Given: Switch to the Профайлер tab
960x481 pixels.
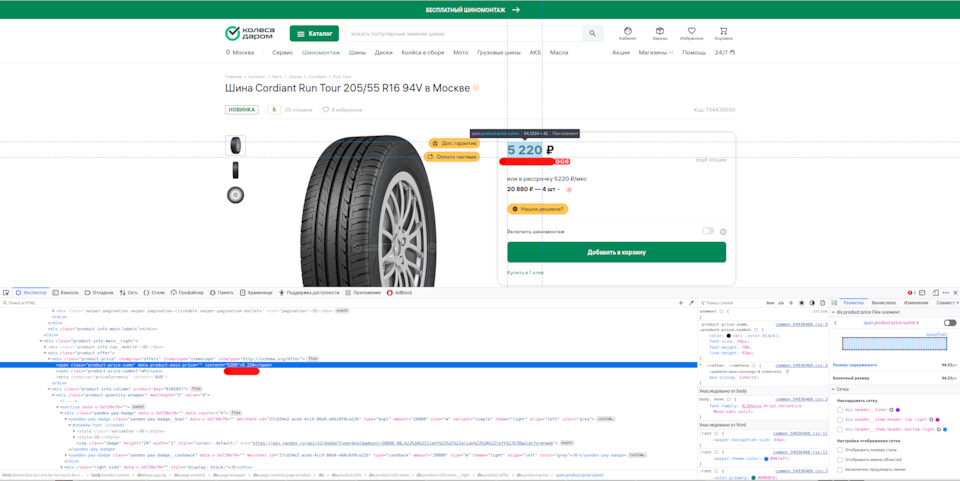Looking at the screenshot, I should (x=187, y=293).
